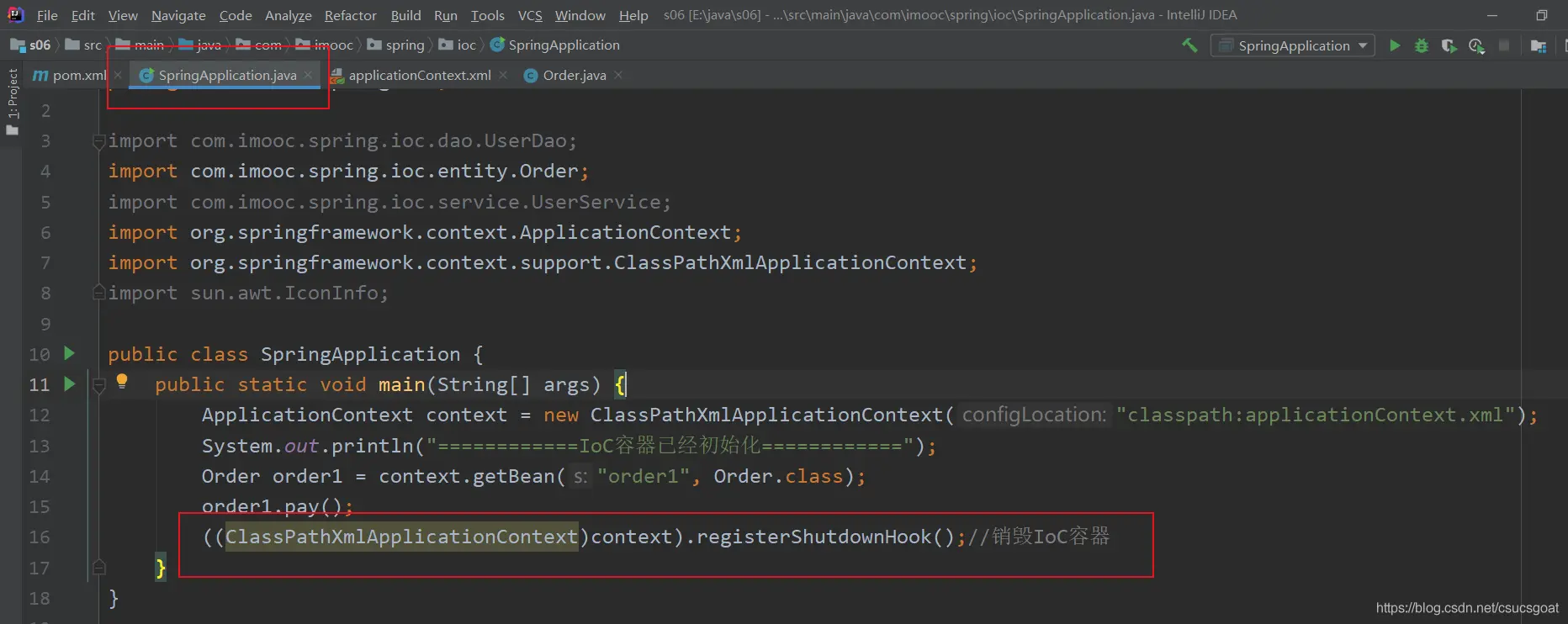Minimize the IntelliJ IDEA window
Image resolution: width=1568 pixels, height=624 pixels.
tap(1493, 15)
